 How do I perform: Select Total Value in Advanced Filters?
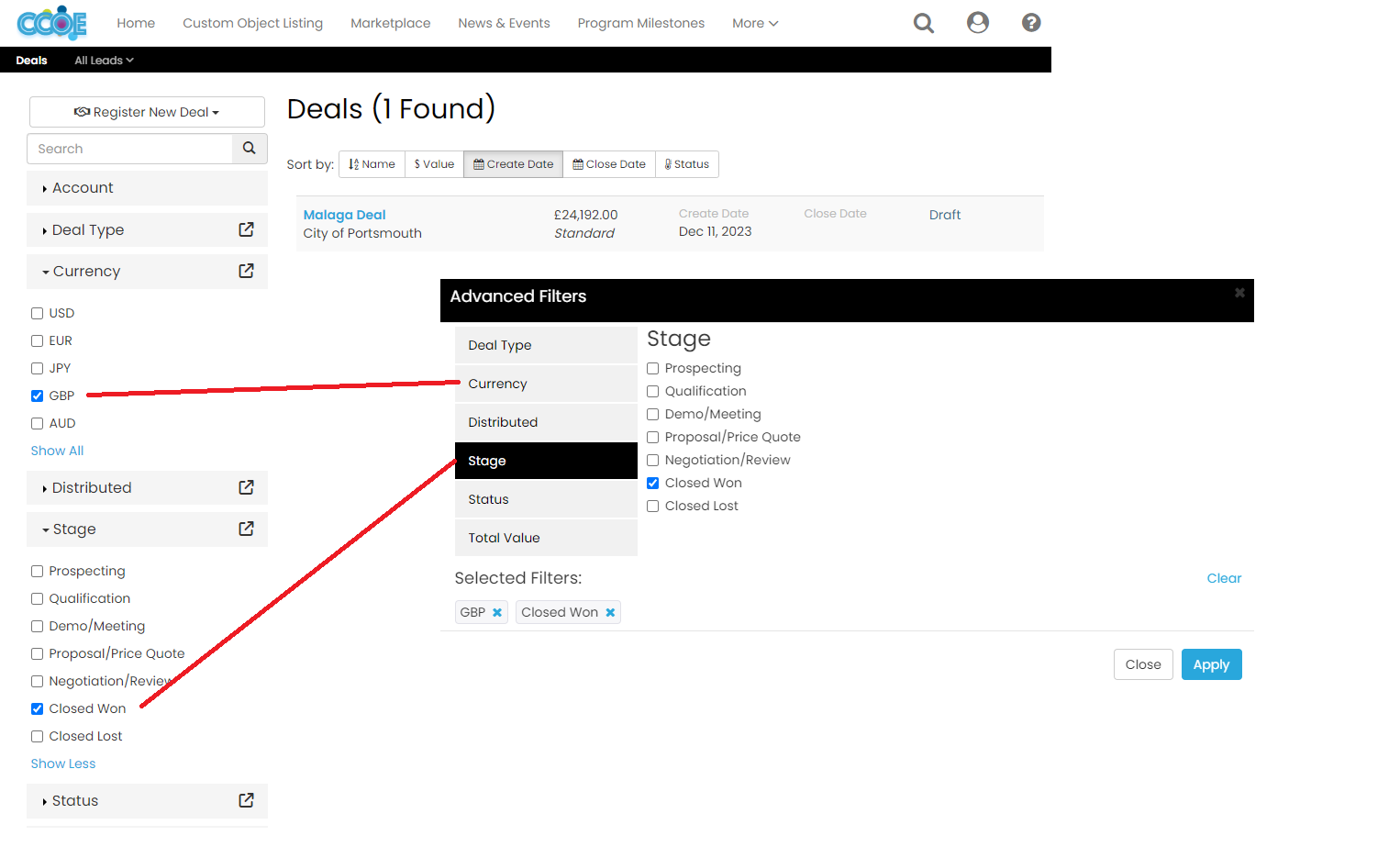(x=546, y=538)
